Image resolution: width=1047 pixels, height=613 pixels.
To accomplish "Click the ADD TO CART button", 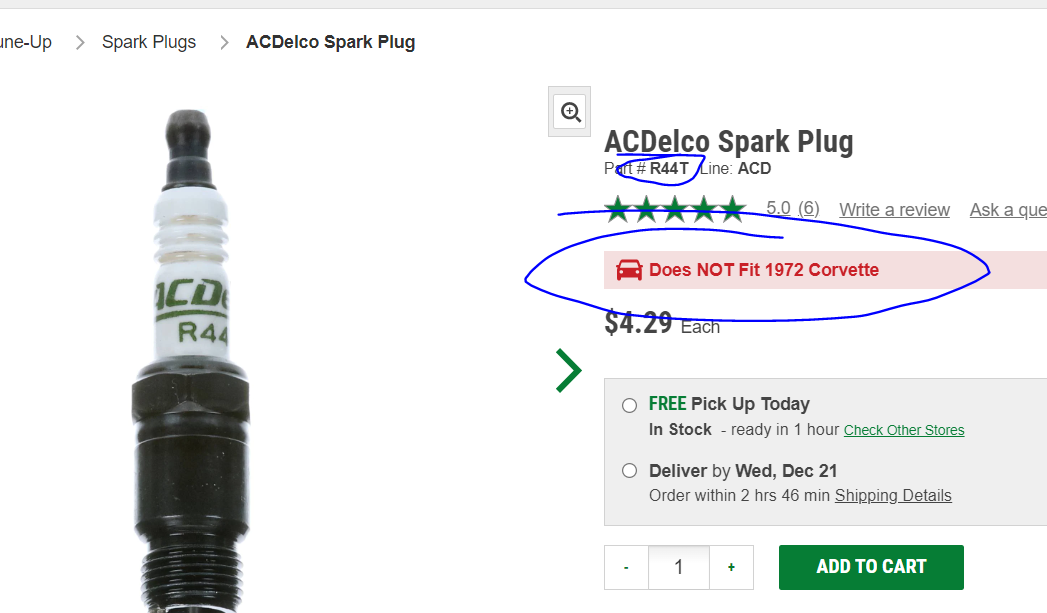I will (870, 567).
